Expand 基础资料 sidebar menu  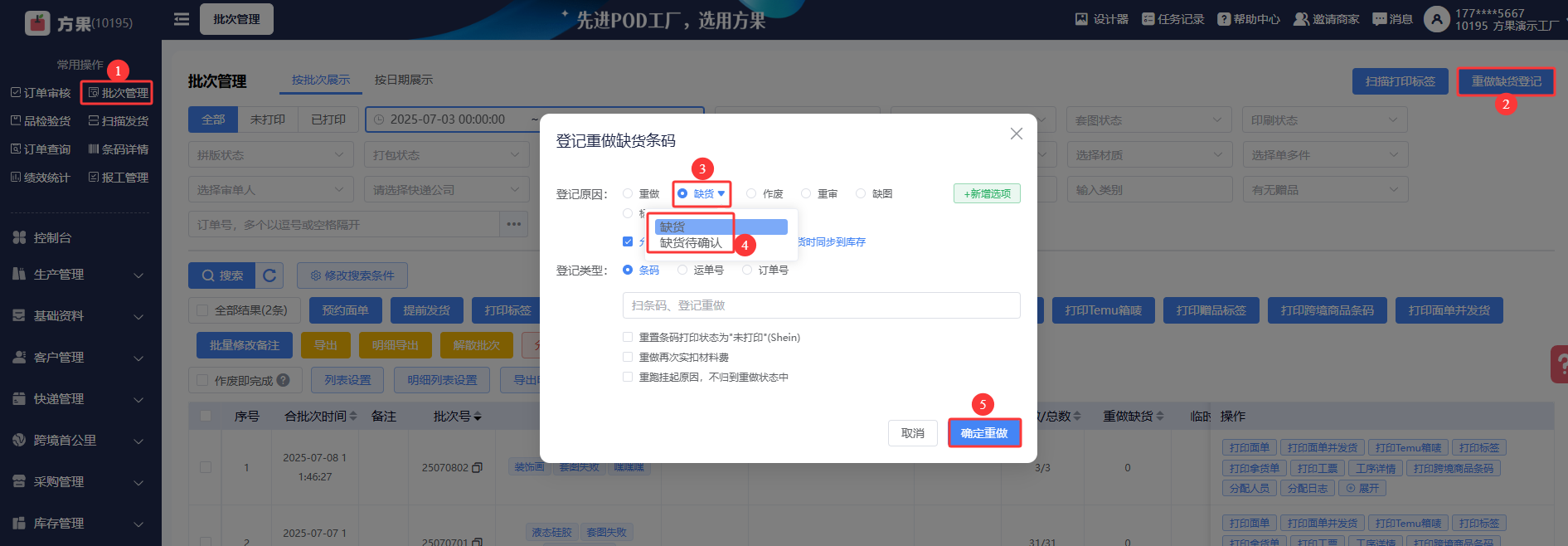[80, 315]
